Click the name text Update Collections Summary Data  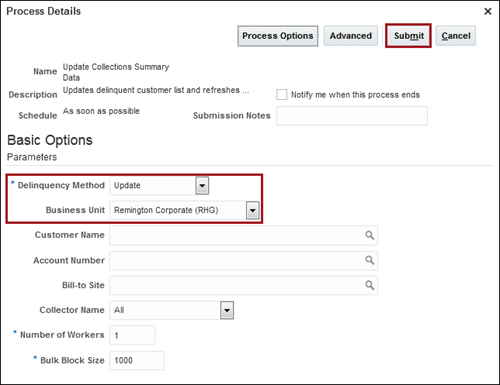coord(116,72)
